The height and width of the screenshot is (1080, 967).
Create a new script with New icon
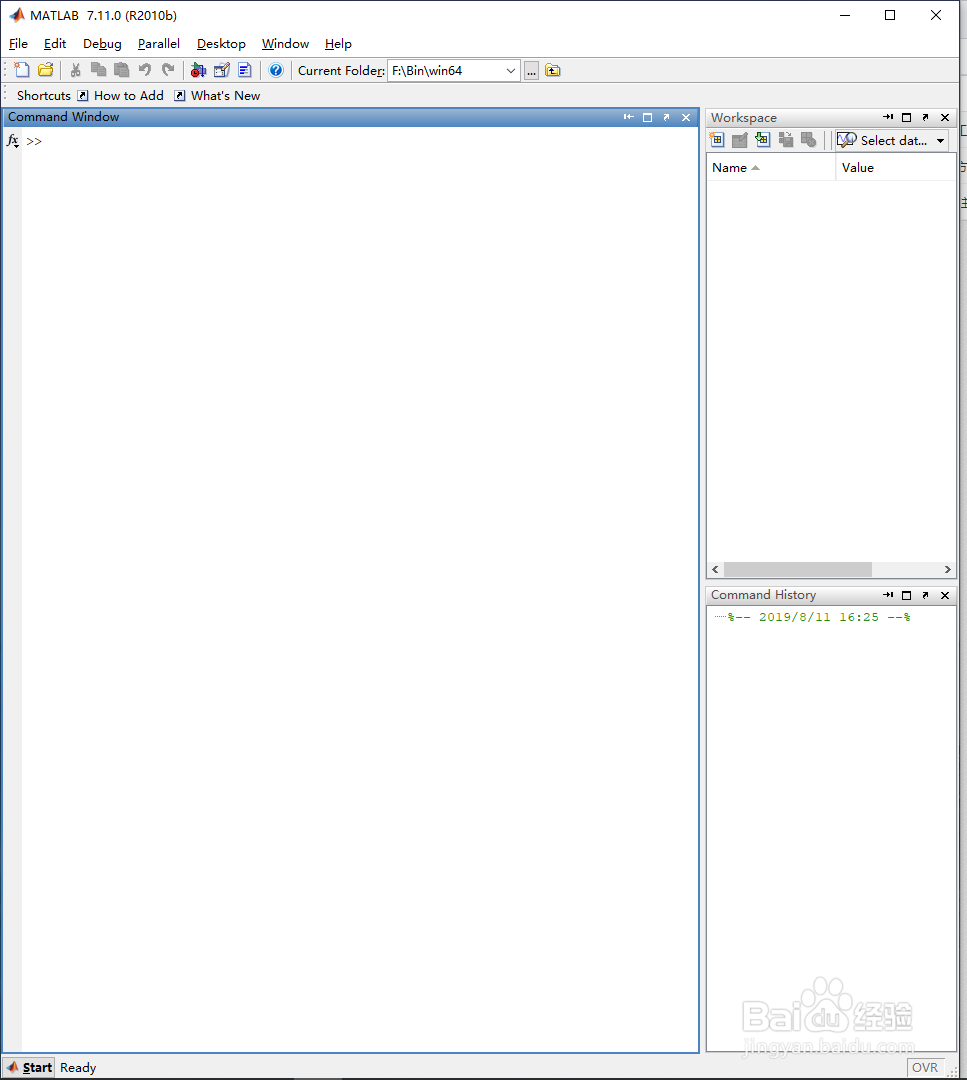point(22,70)
